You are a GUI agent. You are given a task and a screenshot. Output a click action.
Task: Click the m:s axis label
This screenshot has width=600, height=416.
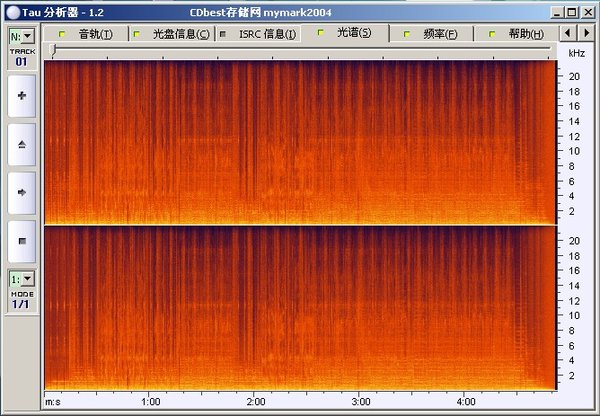click(53, 402)
